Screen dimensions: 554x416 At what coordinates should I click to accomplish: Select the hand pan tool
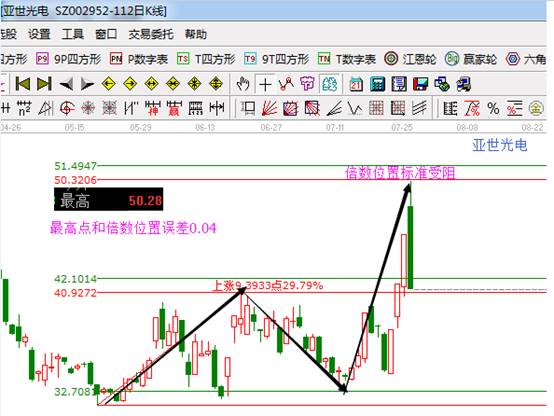(x=243, y=84)
